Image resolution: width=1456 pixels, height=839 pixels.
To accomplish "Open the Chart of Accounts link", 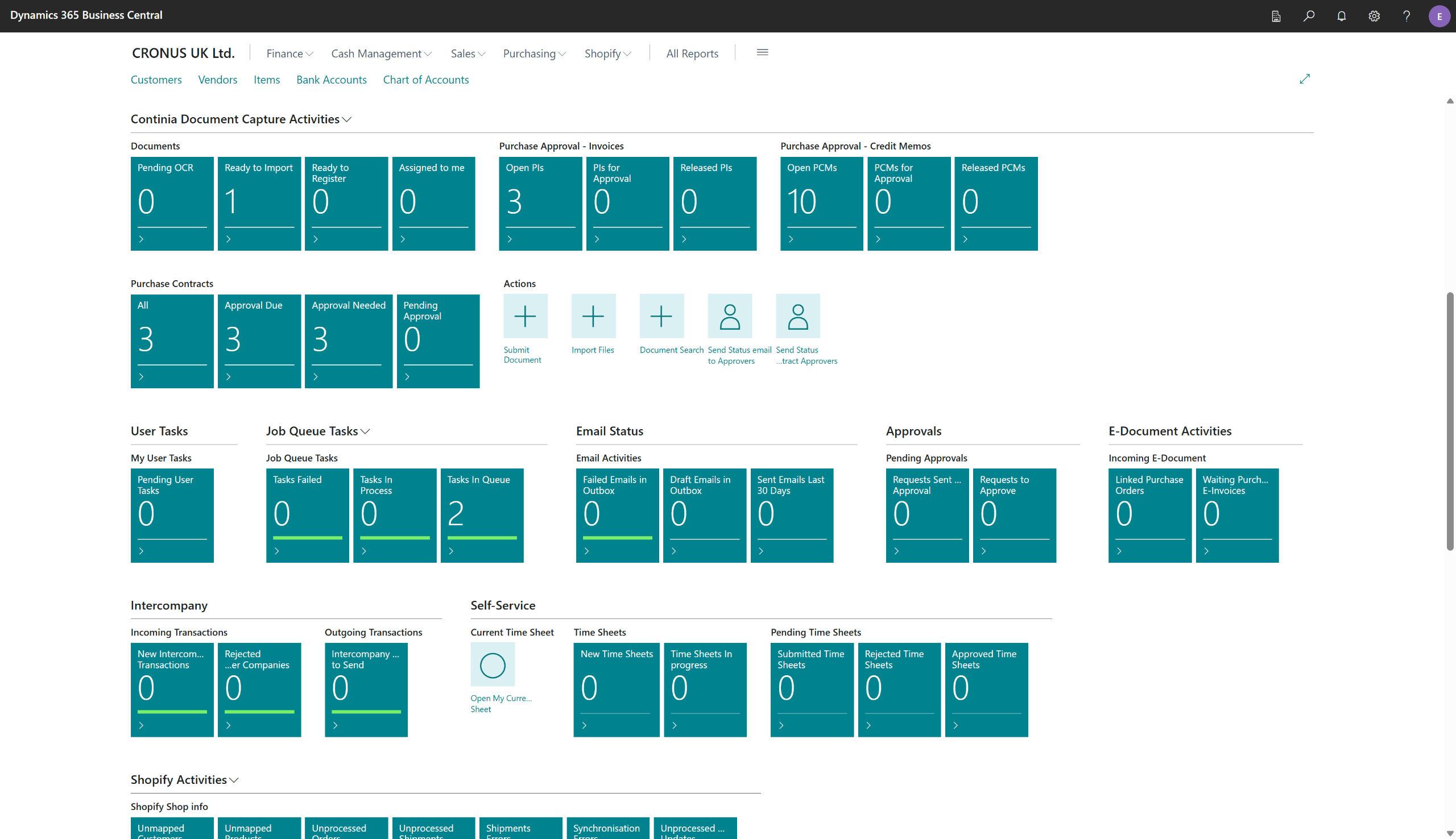I will pos(425,80).
